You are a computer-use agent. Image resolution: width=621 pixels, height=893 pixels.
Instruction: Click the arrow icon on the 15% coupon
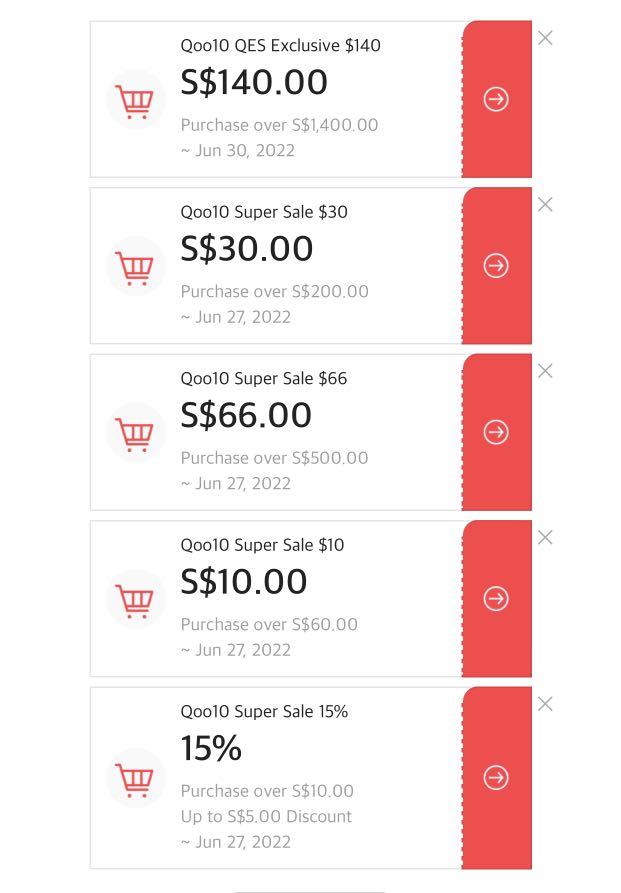point(495,777)
